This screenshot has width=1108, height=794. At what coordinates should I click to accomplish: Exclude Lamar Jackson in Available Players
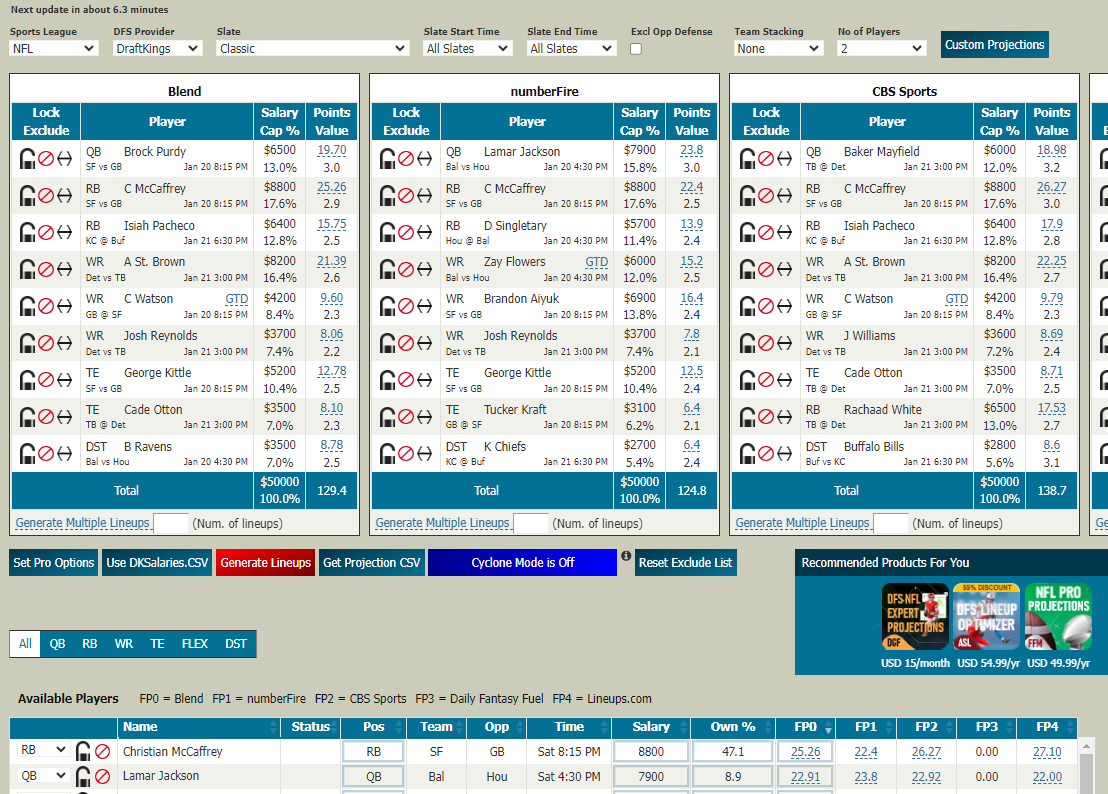(x=102, y=776)
